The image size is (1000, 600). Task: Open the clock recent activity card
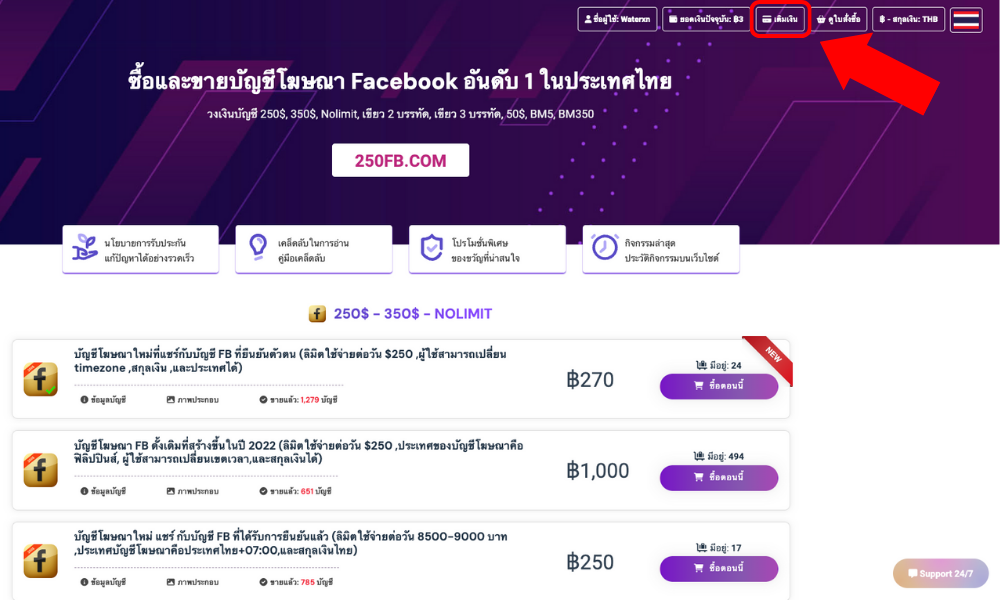click(x=661, y=249)
